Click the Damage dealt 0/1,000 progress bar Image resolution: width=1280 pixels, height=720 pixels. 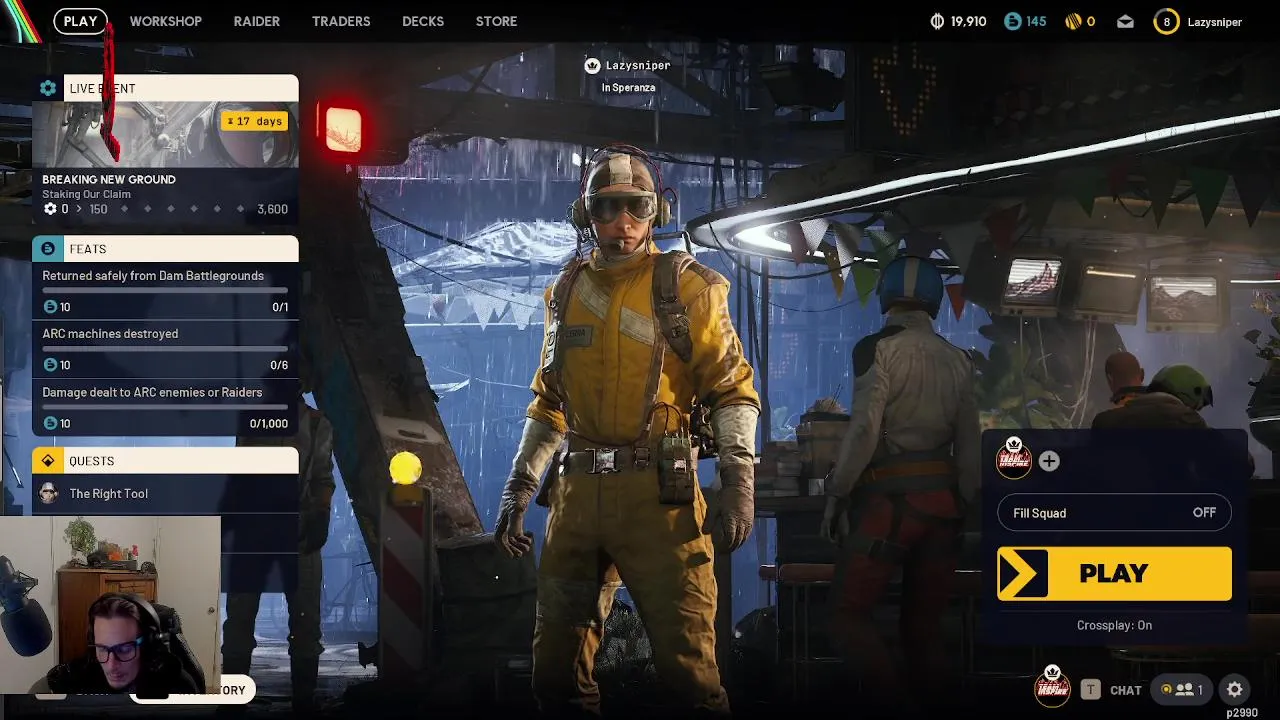point(165,407)
